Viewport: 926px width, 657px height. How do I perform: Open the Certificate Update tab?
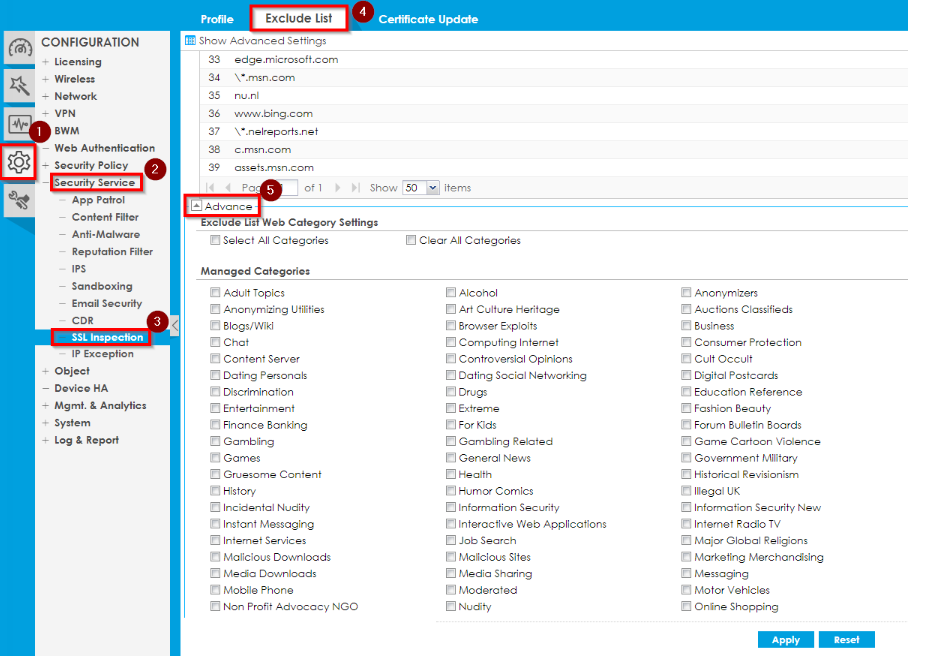(x=428, y=19)
